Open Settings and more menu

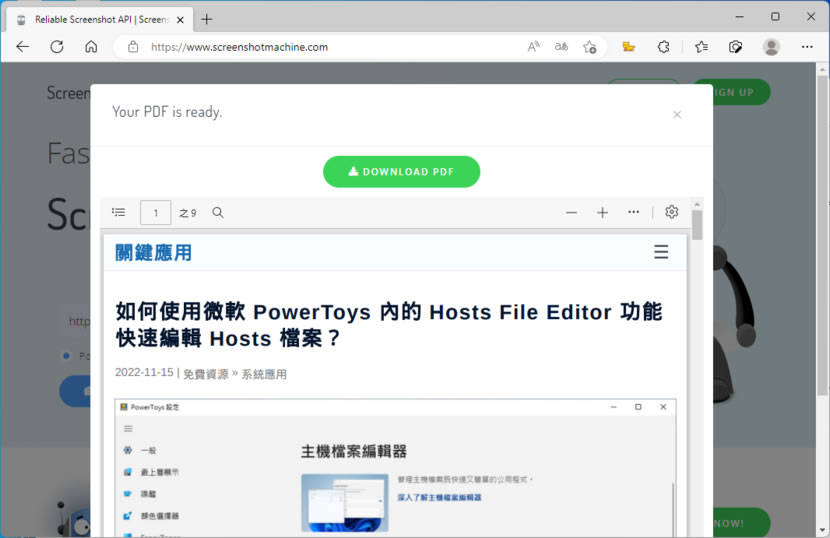click(x=807, y=47)
